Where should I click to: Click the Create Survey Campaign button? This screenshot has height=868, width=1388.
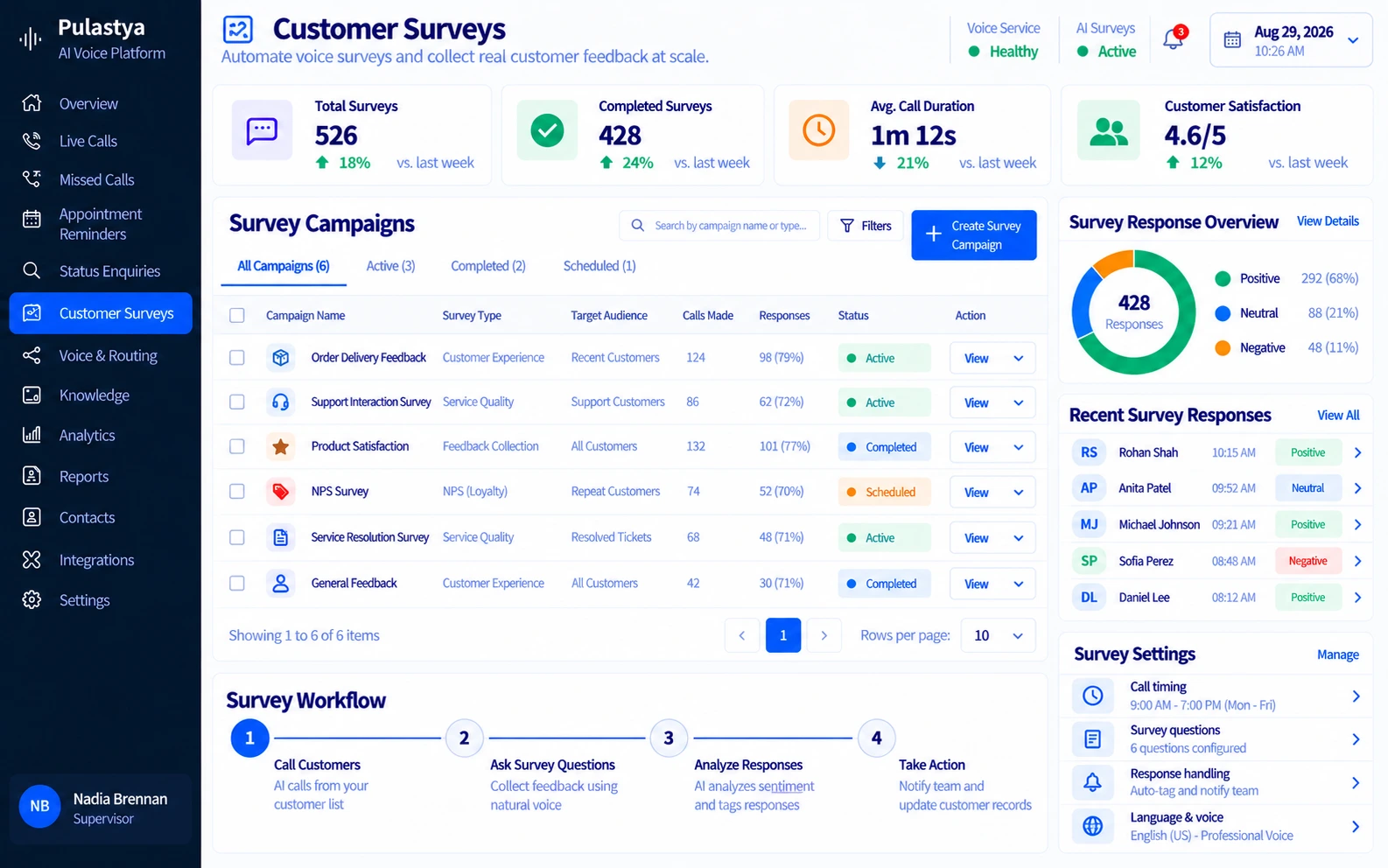coord(974,234)
